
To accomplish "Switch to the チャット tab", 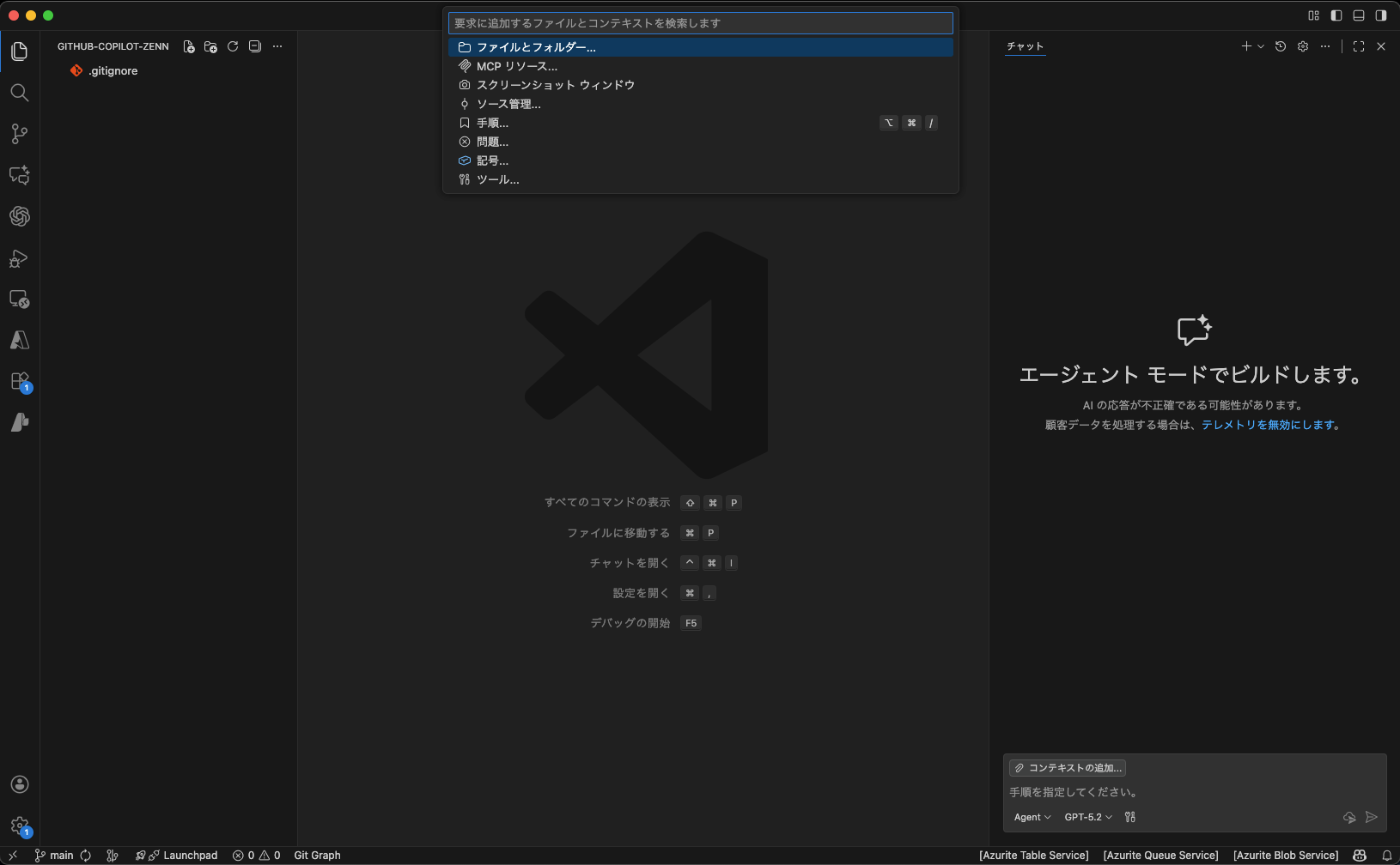I will 1025,46.
